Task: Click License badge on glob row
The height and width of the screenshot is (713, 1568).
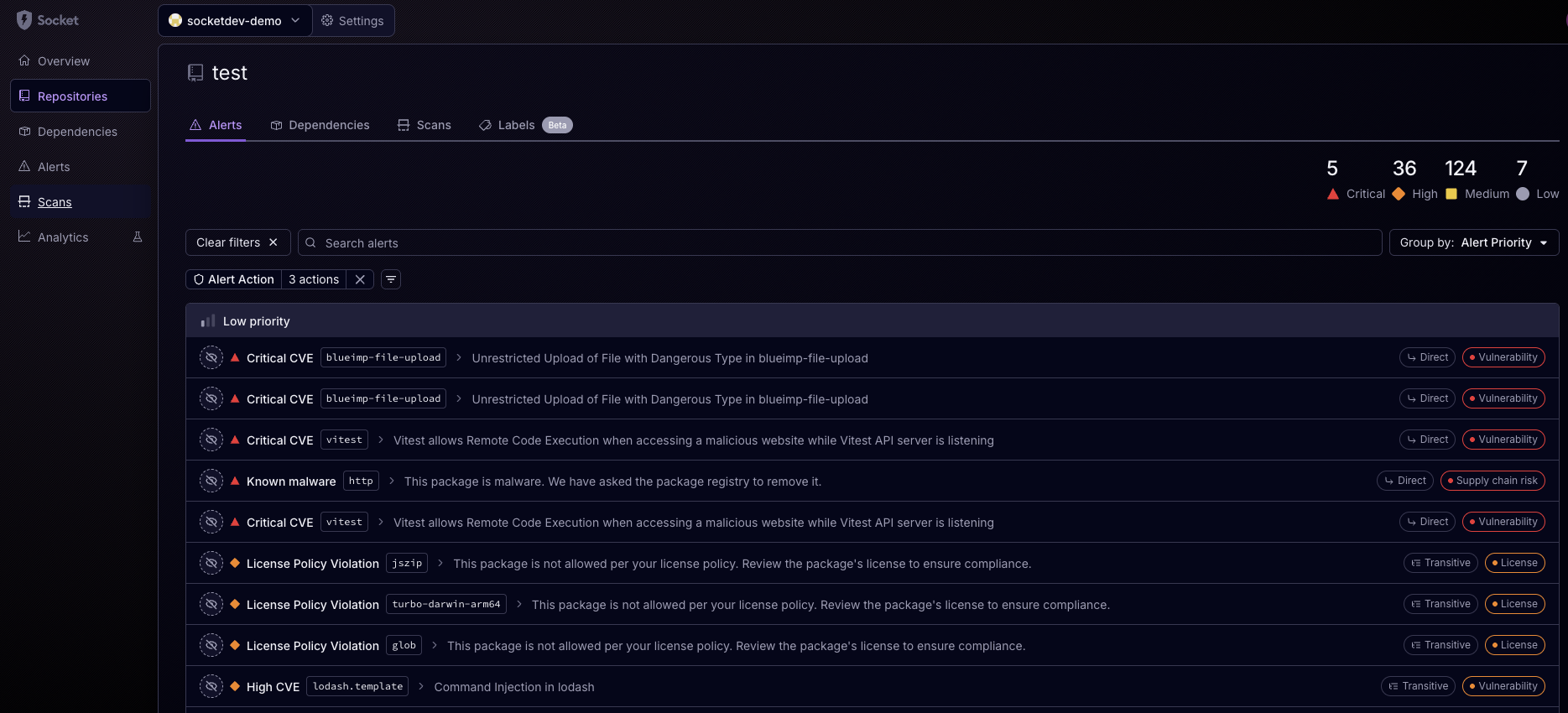Action: pos(1515,645)
